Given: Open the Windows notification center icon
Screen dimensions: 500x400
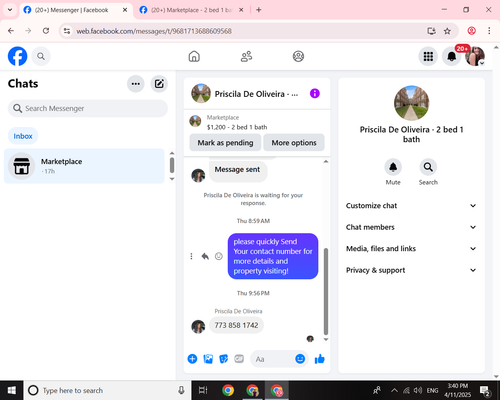Looking at the screenshot, I should 484,390.
